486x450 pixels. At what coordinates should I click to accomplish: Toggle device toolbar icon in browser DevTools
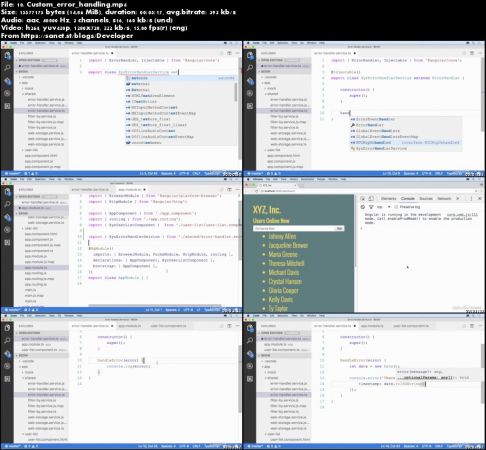(371, 198)
